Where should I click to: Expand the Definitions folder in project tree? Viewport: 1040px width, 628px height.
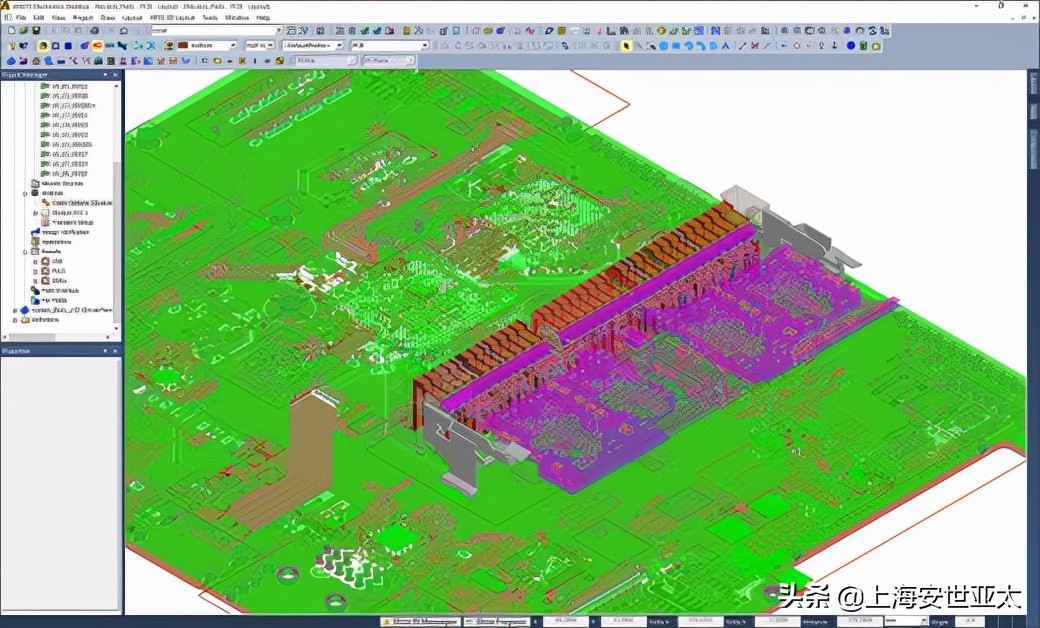(14, 320)
